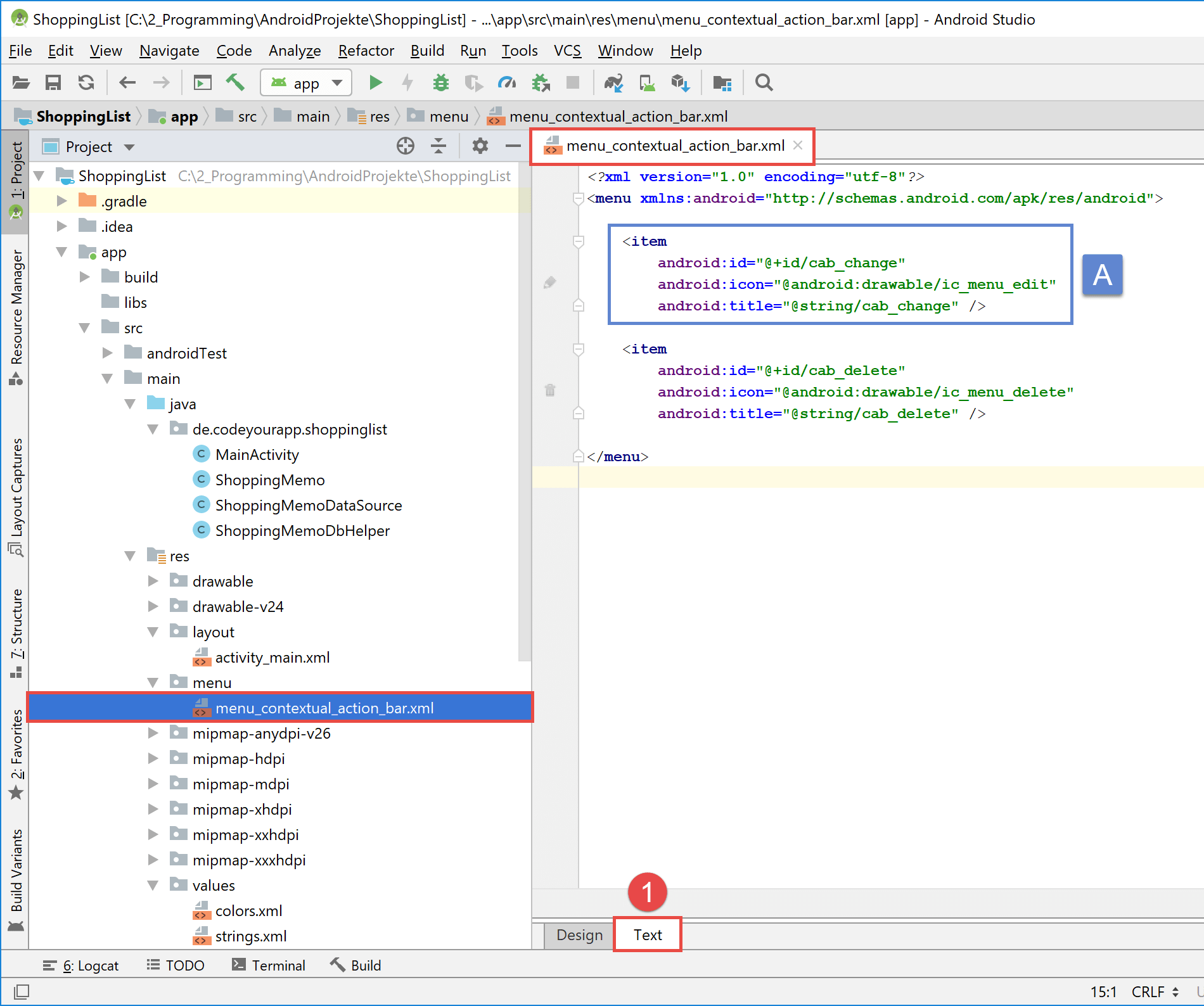The height and width of the screenshot is (1006, 1204).
Task: Click Collapse All icon in Project panel
Action: pyautogui.click(x=439, y=146)
